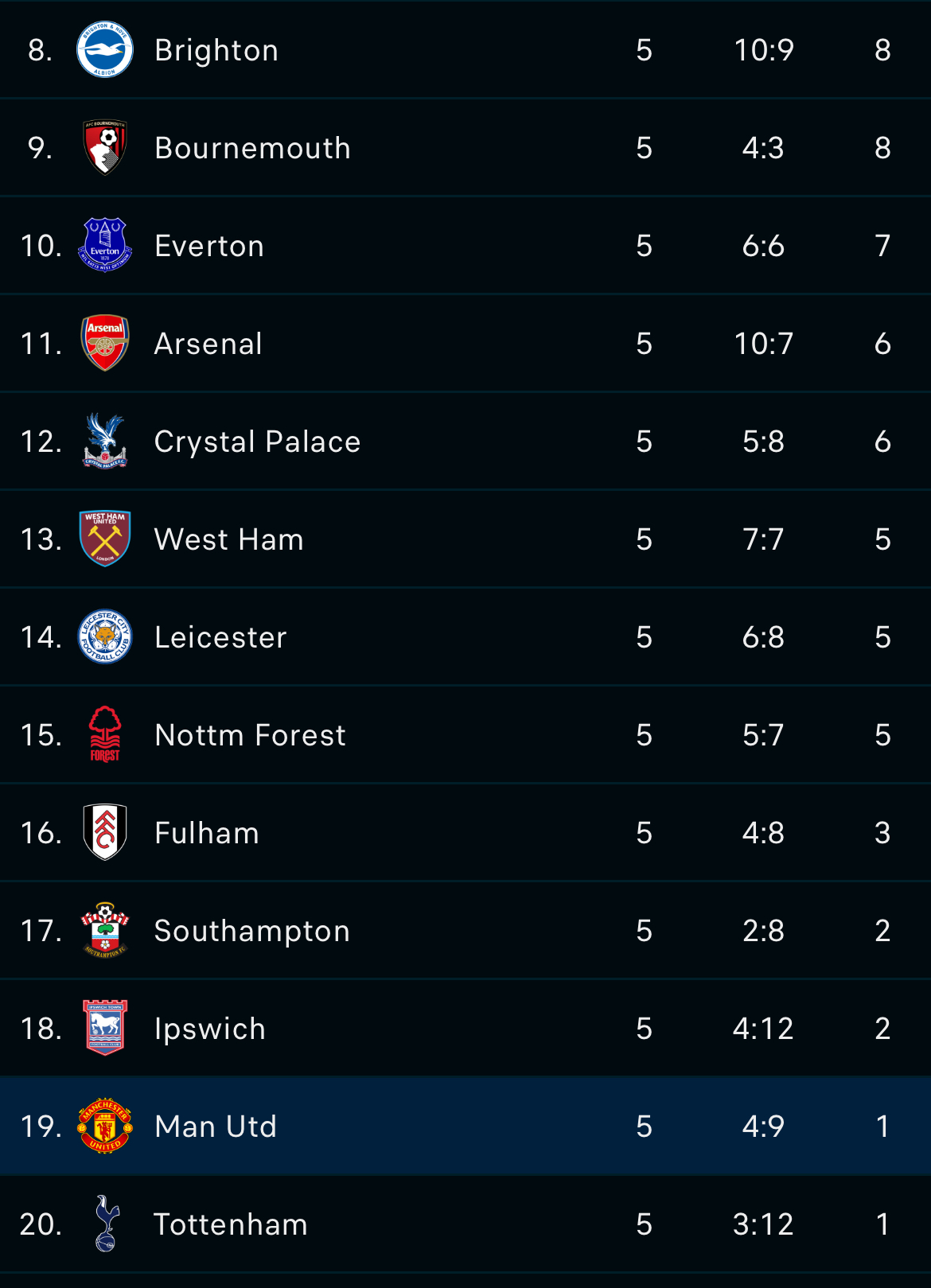Open the Man Utd team name
Screen dimensions: 931x1288
(216, 1127)
